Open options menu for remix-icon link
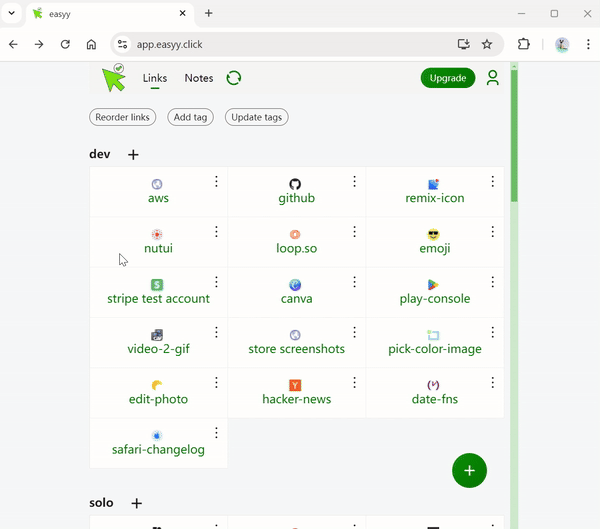The image size is (600, 529). coord(492,181)
